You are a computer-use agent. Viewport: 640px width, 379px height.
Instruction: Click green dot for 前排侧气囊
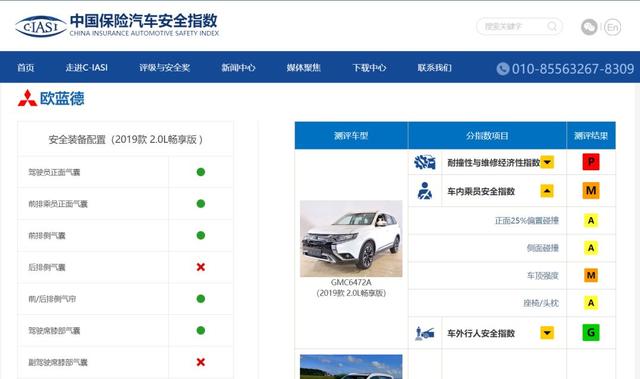(x=200, y=235)
